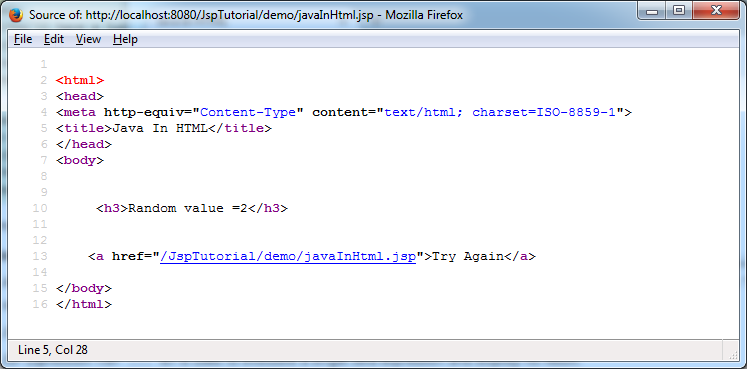Viewport: 747px width, 369px height.
Task: Click the Java In HTML title text
Action: click(x=160, y=129)
